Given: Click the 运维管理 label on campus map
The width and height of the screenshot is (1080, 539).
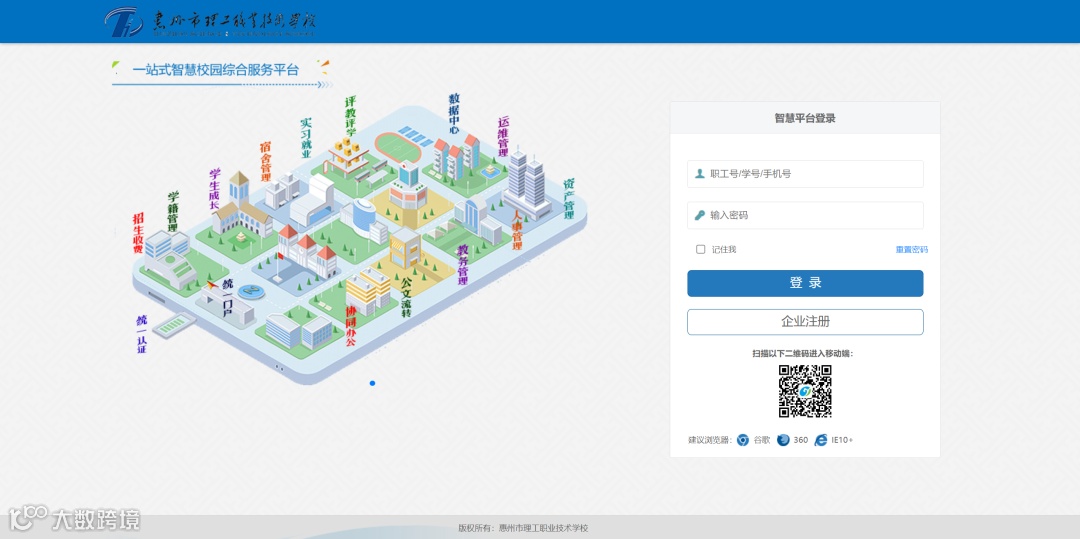Looking at the screenshot, I should (x=503, y=136).
